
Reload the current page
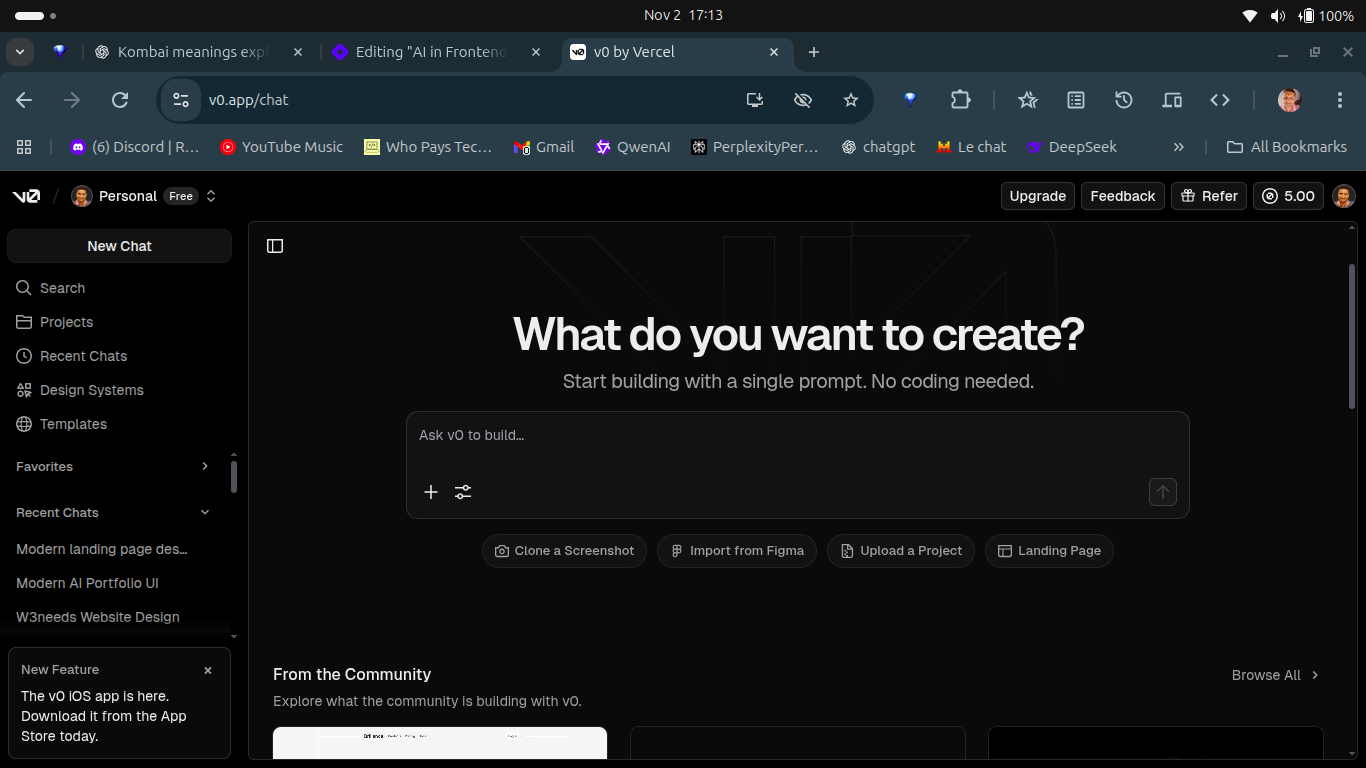pyautogui.click(x=120, y=100)
